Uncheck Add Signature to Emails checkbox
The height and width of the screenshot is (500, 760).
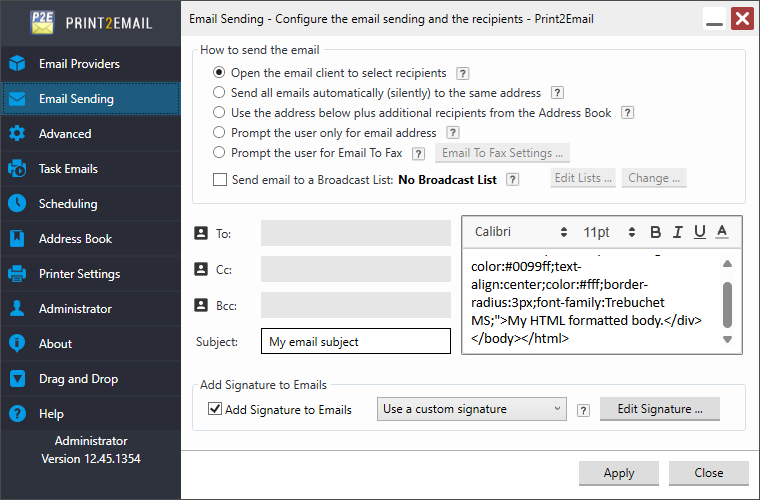click(x=214, y=409)
